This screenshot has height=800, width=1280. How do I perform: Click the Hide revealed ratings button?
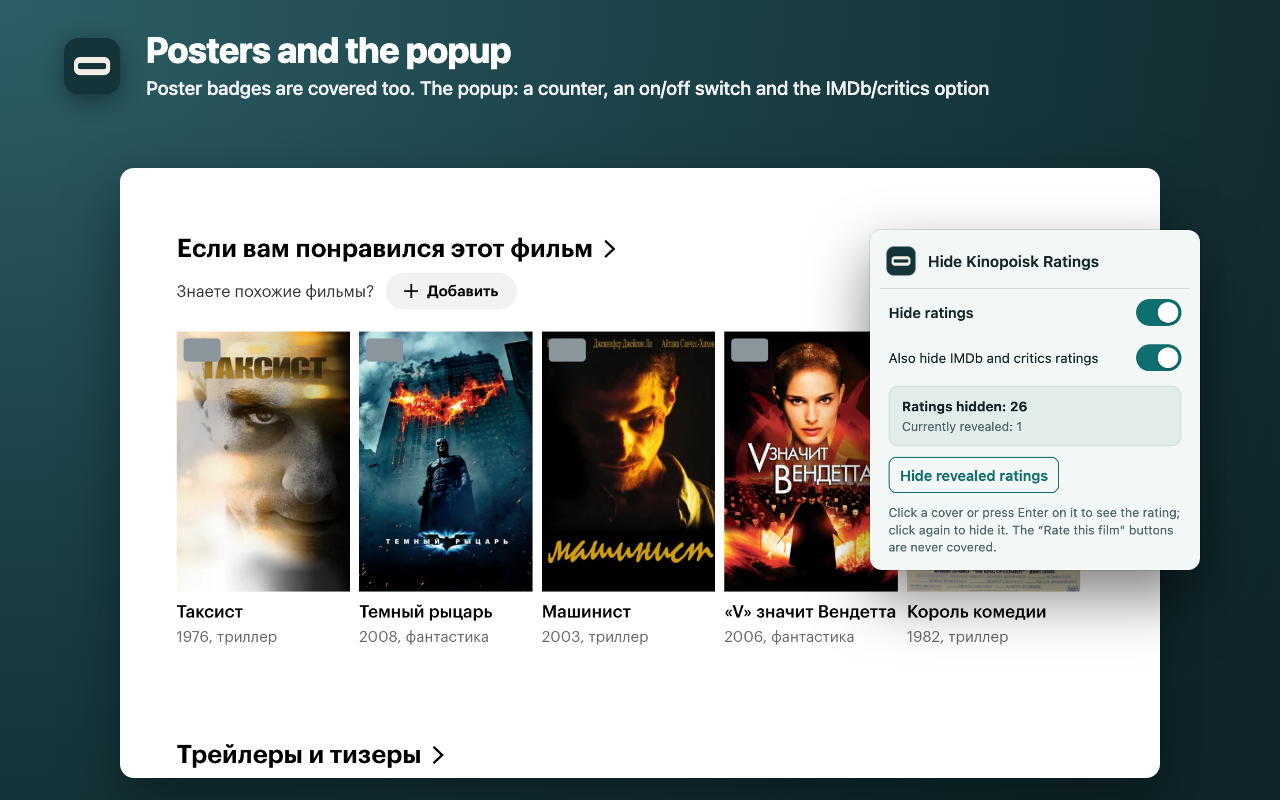tap(974, 475)
